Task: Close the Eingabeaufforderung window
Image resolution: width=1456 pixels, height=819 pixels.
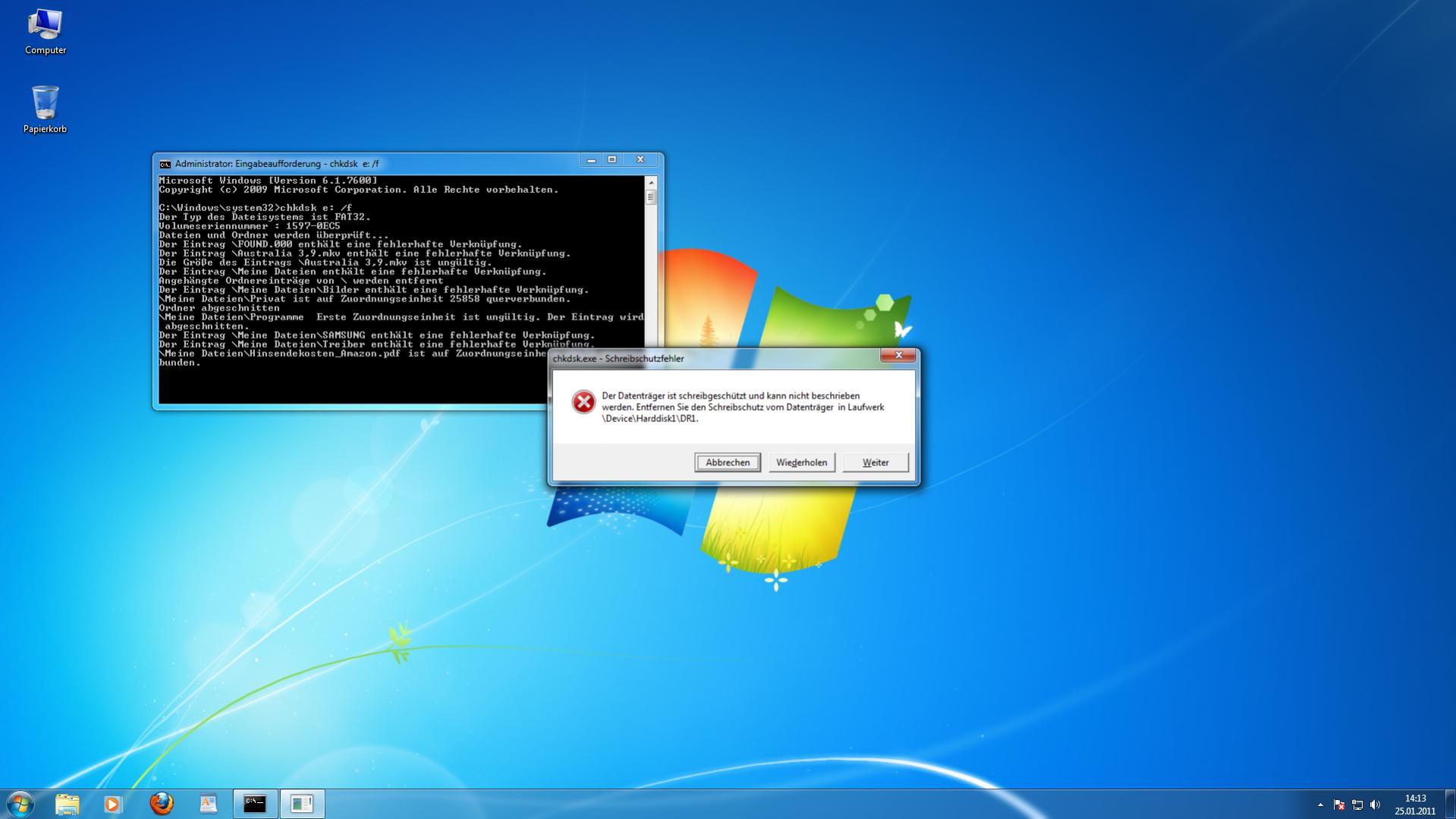Action: click(x=640, y=160)
